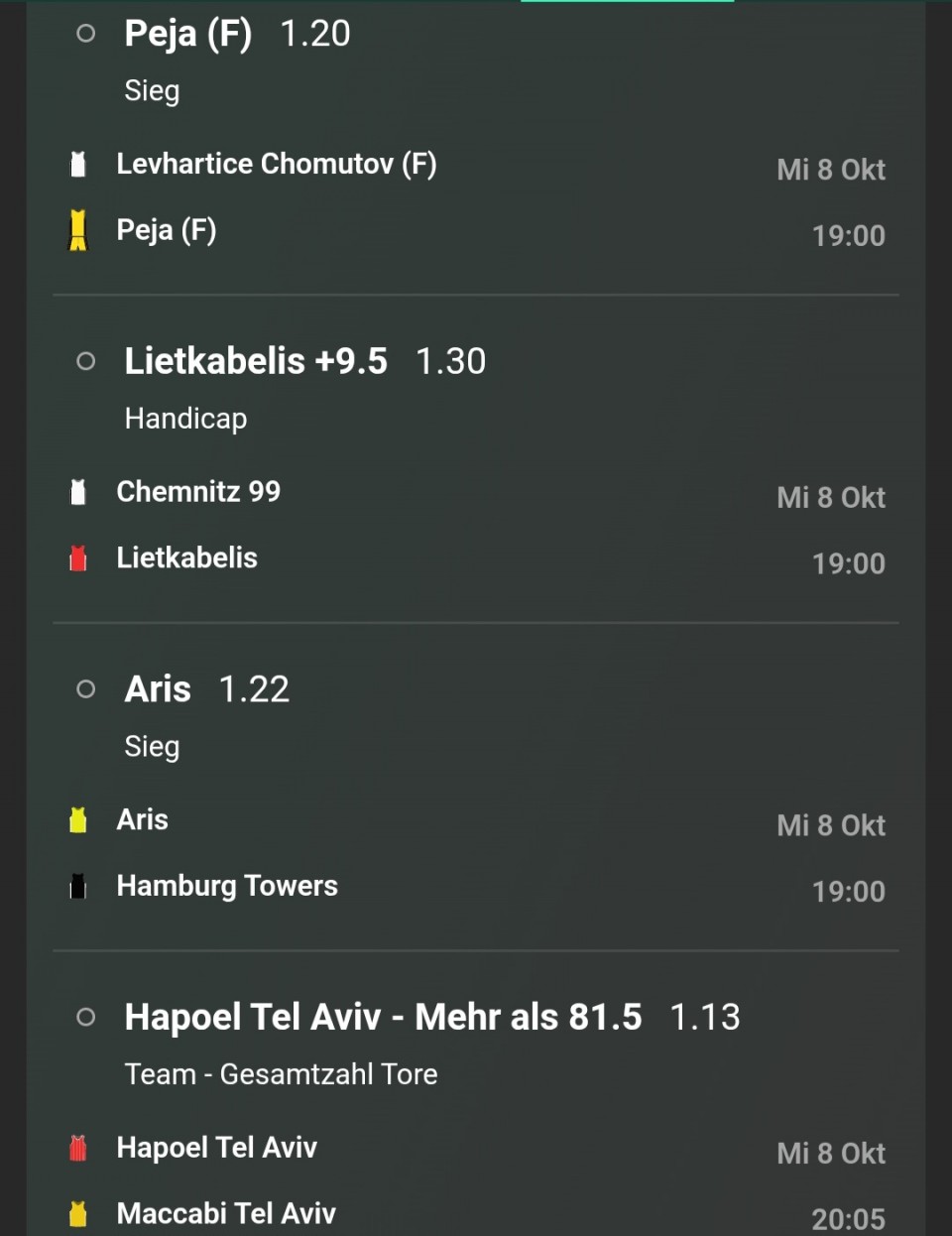Click the white jersey icon beside Levhartice Chomutov
Image resolution: width=952 pixels, height=1236 pixels.
78,164
